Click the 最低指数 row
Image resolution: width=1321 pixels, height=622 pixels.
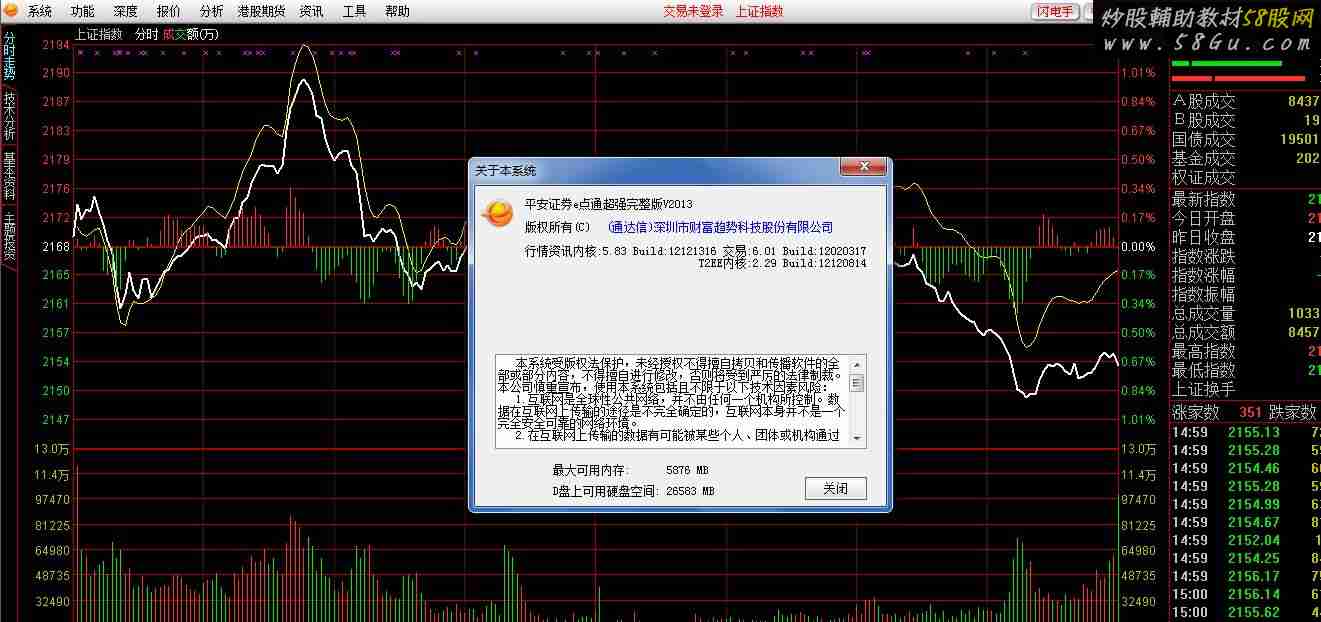tap(1245, 370)
